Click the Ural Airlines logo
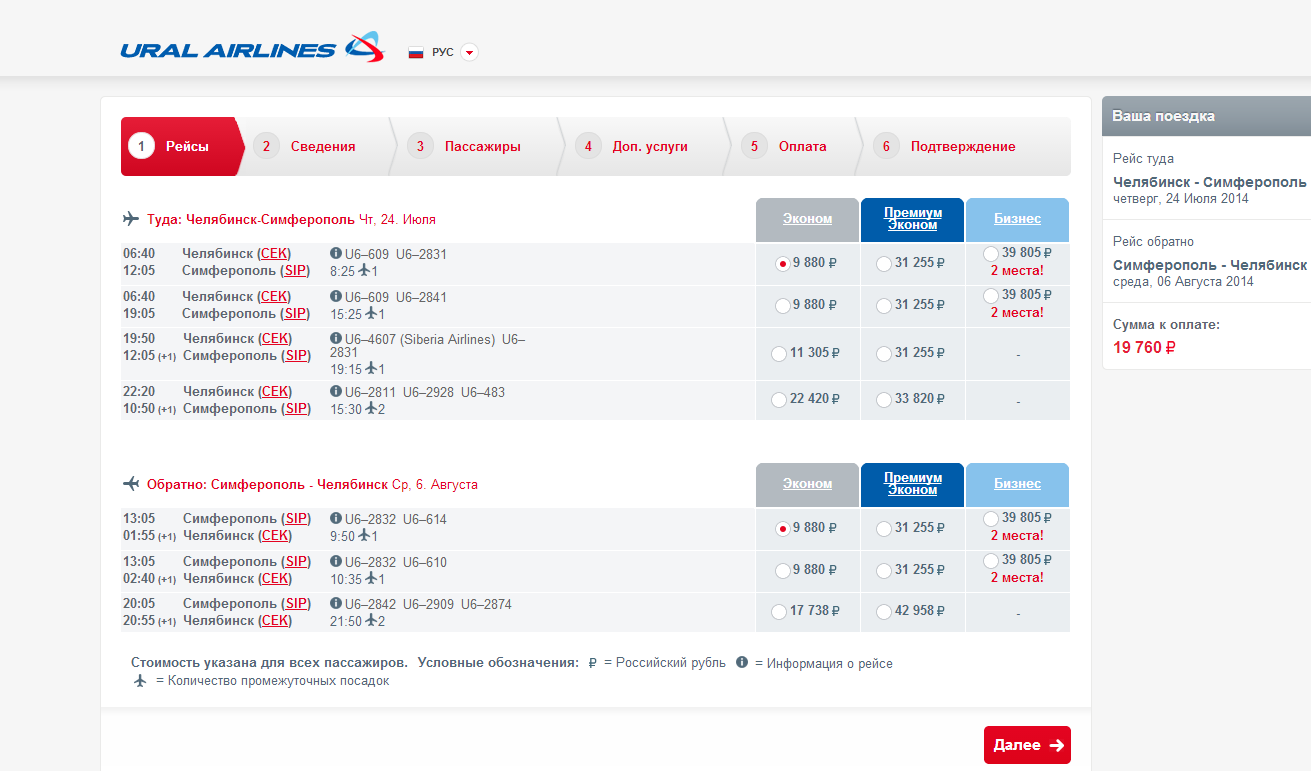Viewport: 1311px width, 771px height. point(252,48)
